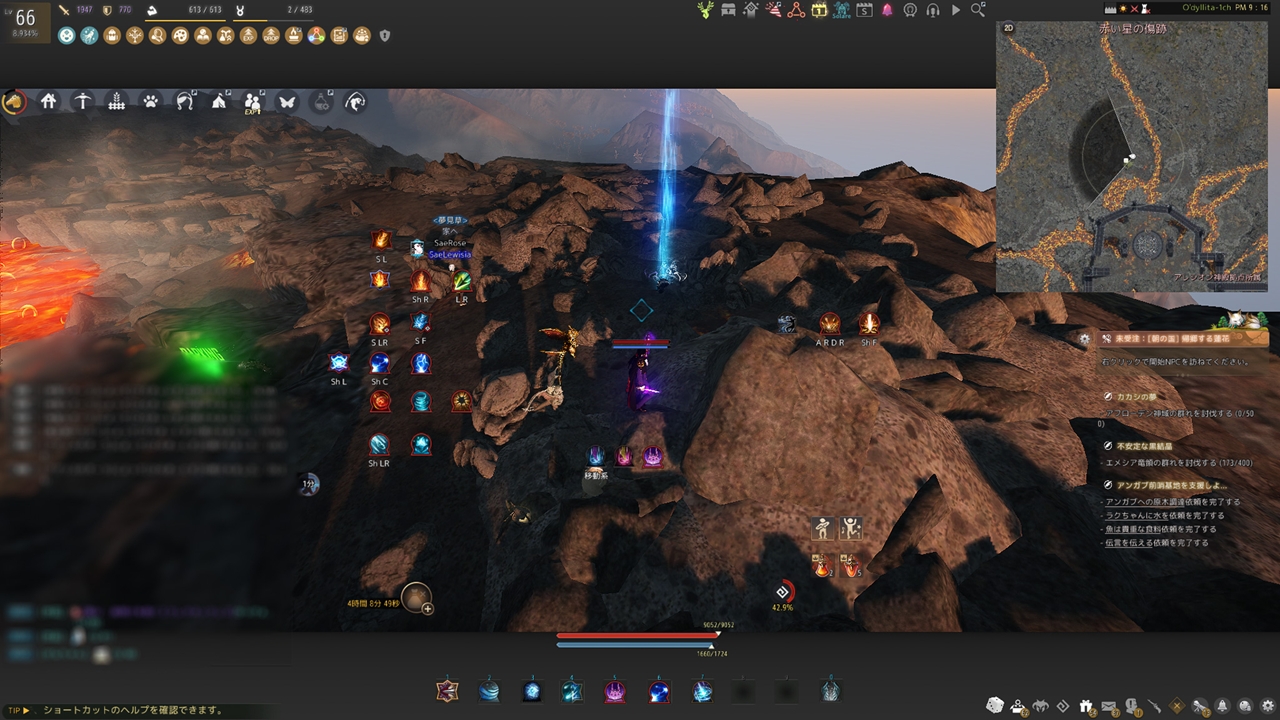Click the S L skill guide icon
Viewport: 1280px width, 720px height.
click(381, 240)
